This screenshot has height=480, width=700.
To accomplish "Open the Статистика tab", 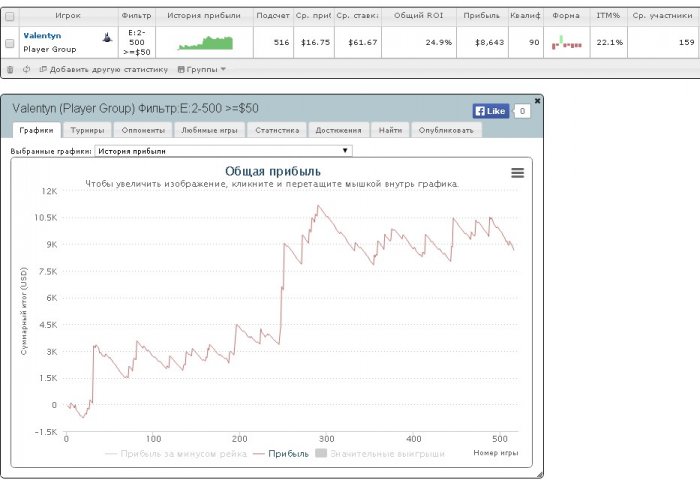I will tap(277, 130).
